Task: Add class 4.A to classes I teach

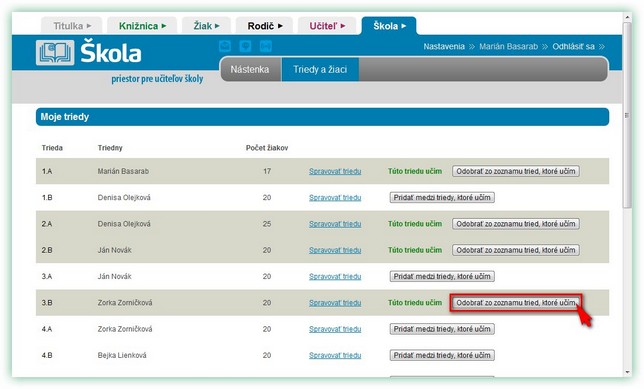Action: click(x=442, y=329)
